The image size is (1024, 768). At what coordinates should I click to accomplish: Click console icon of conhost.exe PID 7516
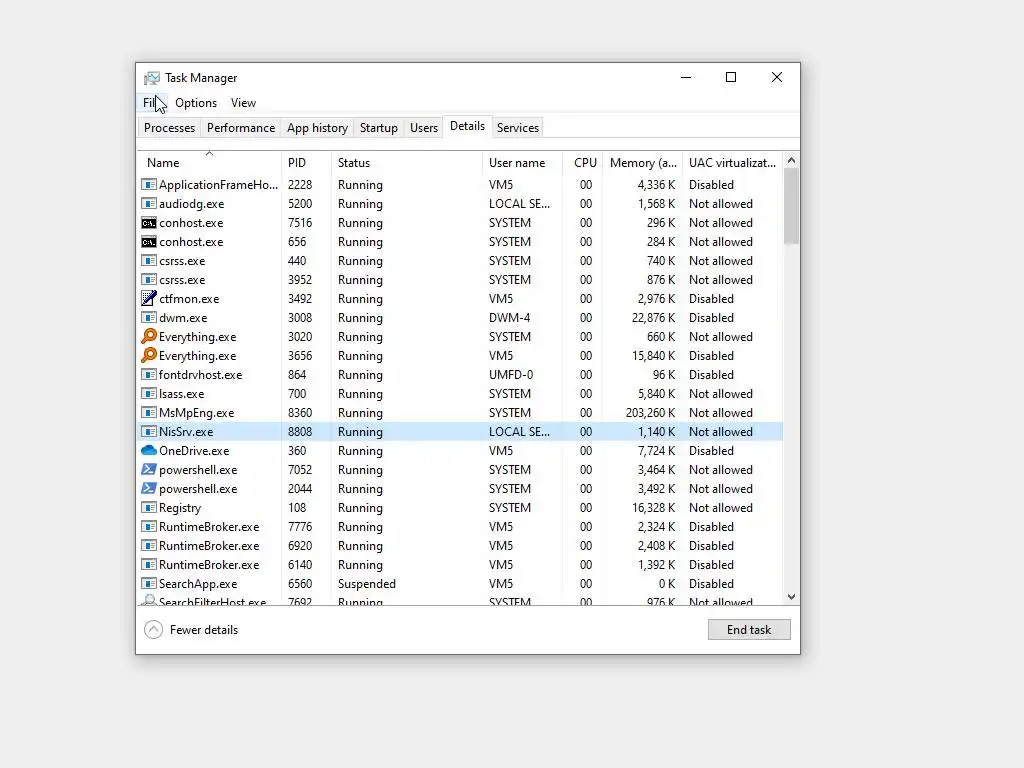(149, 223)
